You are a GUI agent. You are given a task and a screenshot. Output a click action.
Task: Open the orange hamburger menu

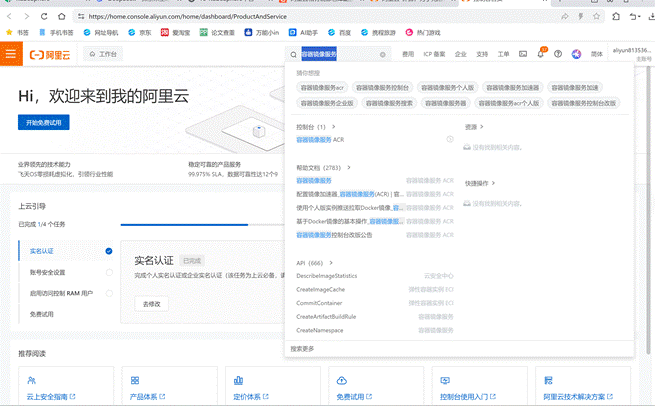coord(11,54)
